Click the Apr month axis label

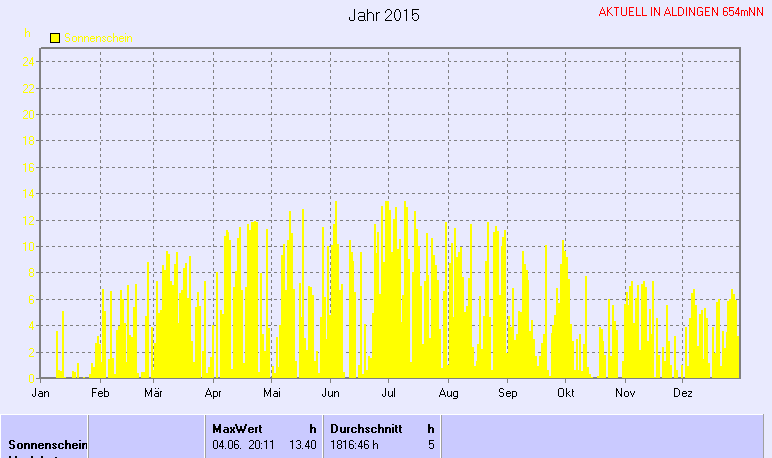coord(212,393)
